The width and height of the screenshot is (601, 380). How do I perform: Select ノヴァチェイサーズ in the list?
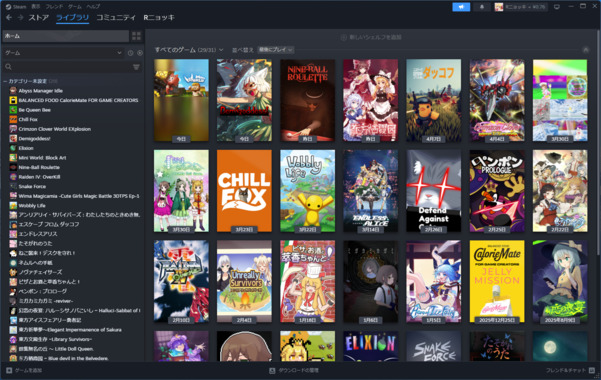point(40,272)
